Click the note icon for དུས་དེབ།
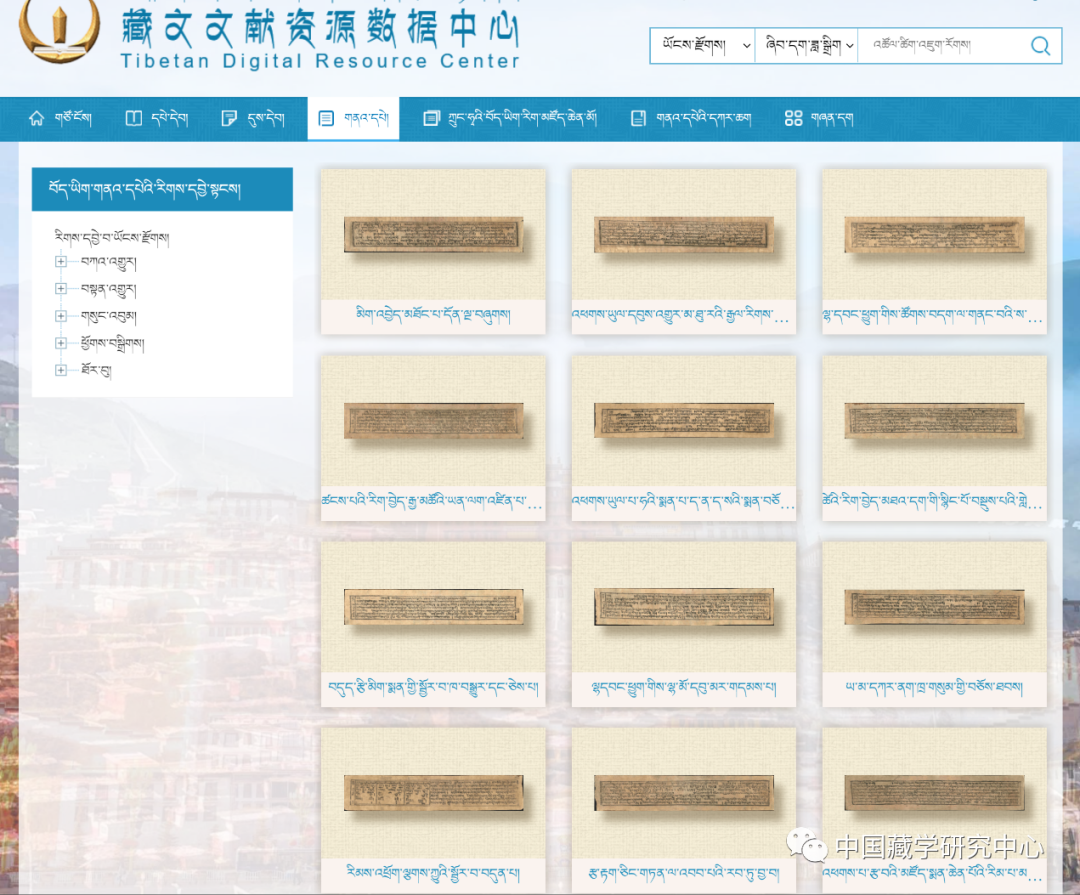This screenshot has width=1080, height=895. pyautogui.click(x=229, y=119)
